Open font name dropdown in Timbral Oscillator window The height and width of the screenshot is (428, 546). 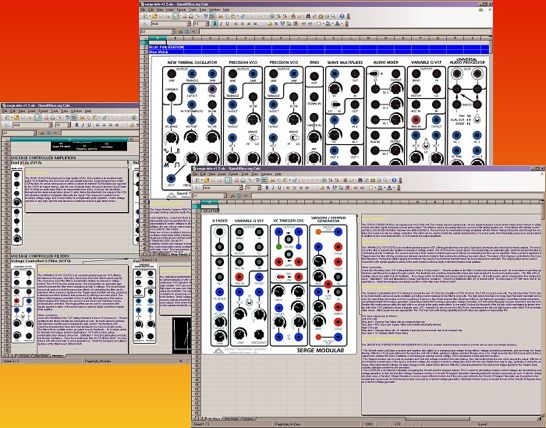coord(189,23)
